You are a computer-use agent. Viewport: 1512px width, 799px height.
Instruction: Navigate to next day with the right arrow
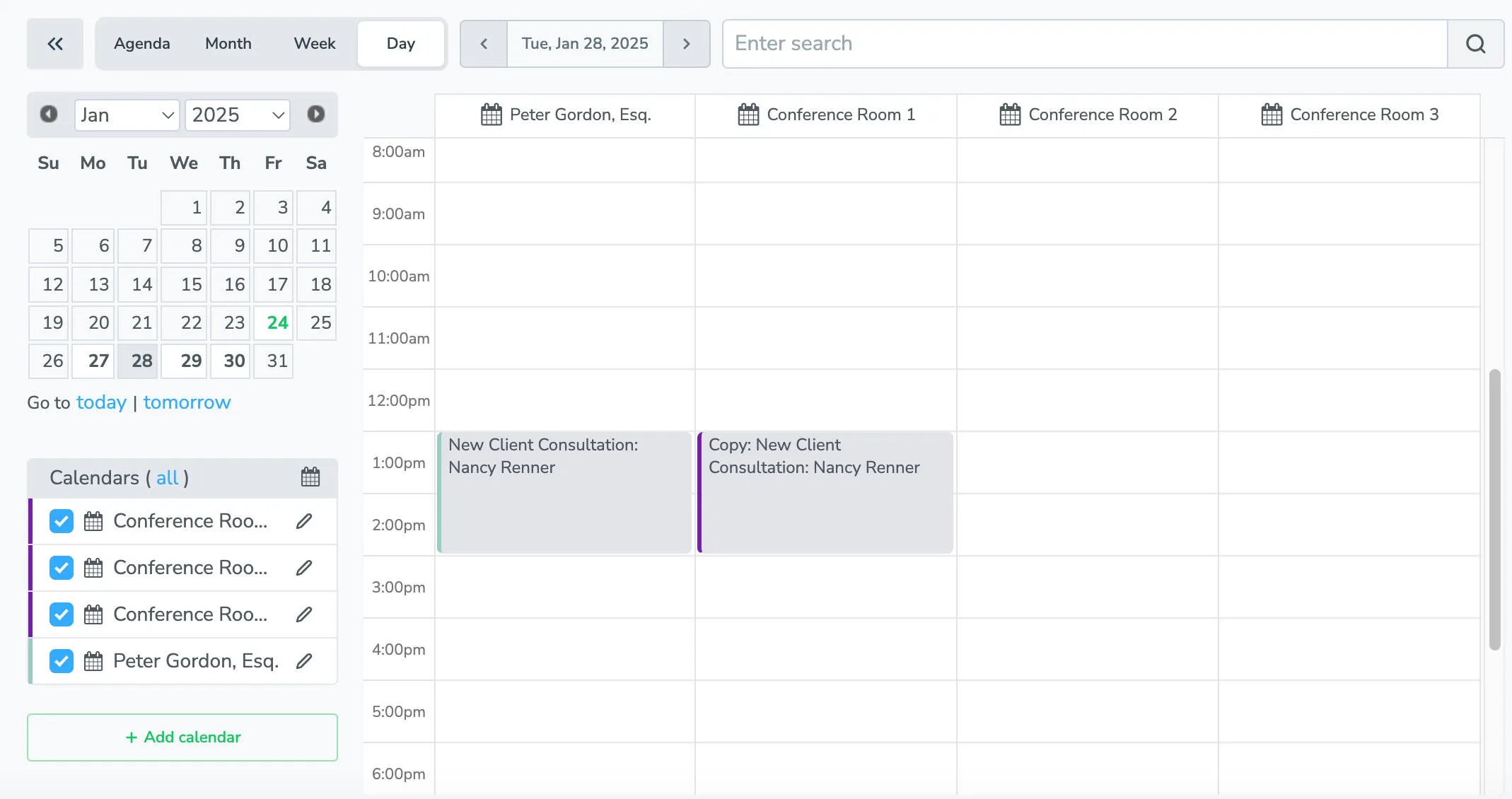[x=685, y=43]
